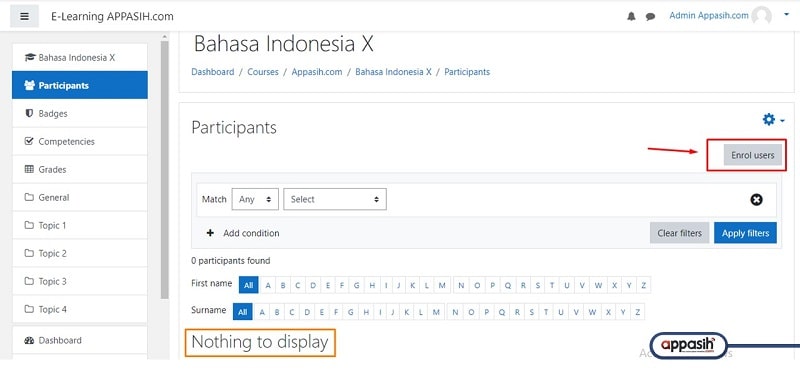Open the filter type Select dropdown
Viewport: 800px width, 372px height.
point(335,200)
